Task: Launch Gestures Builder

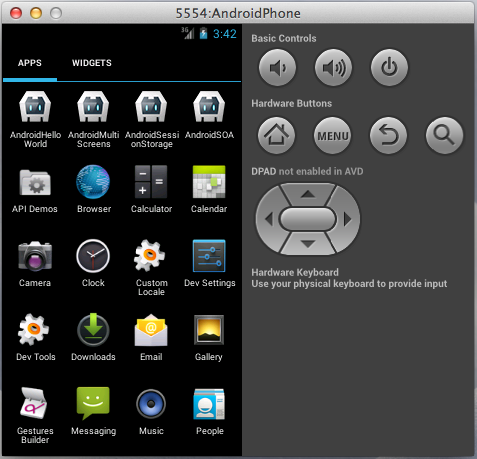Action: (x=35, y=415)
